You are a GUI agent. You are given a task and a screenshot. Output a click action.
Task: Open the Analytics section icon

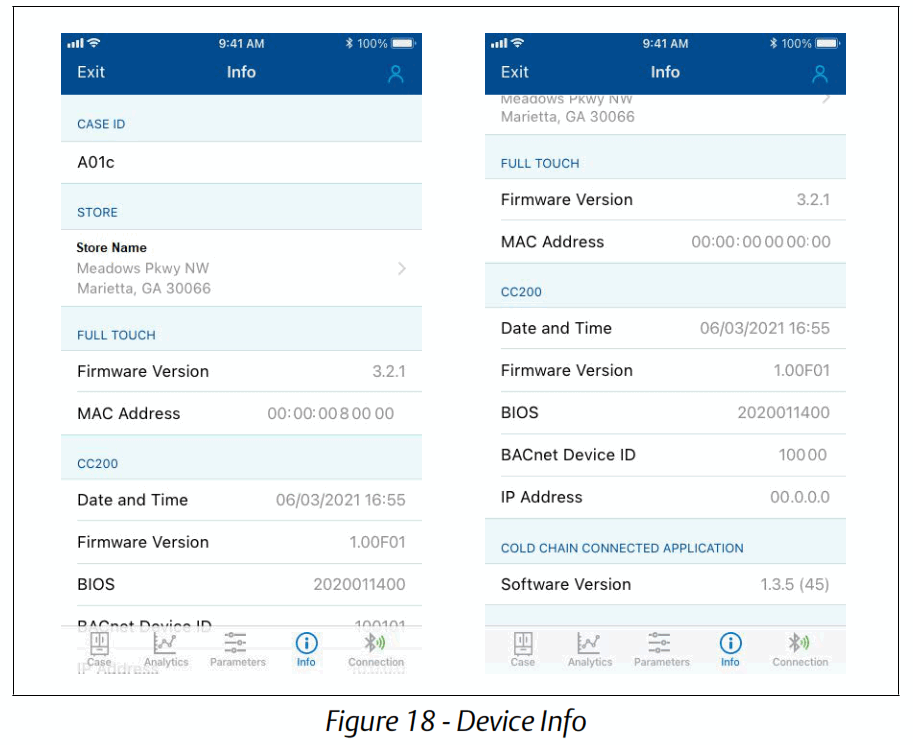click(x=166, y=646)
